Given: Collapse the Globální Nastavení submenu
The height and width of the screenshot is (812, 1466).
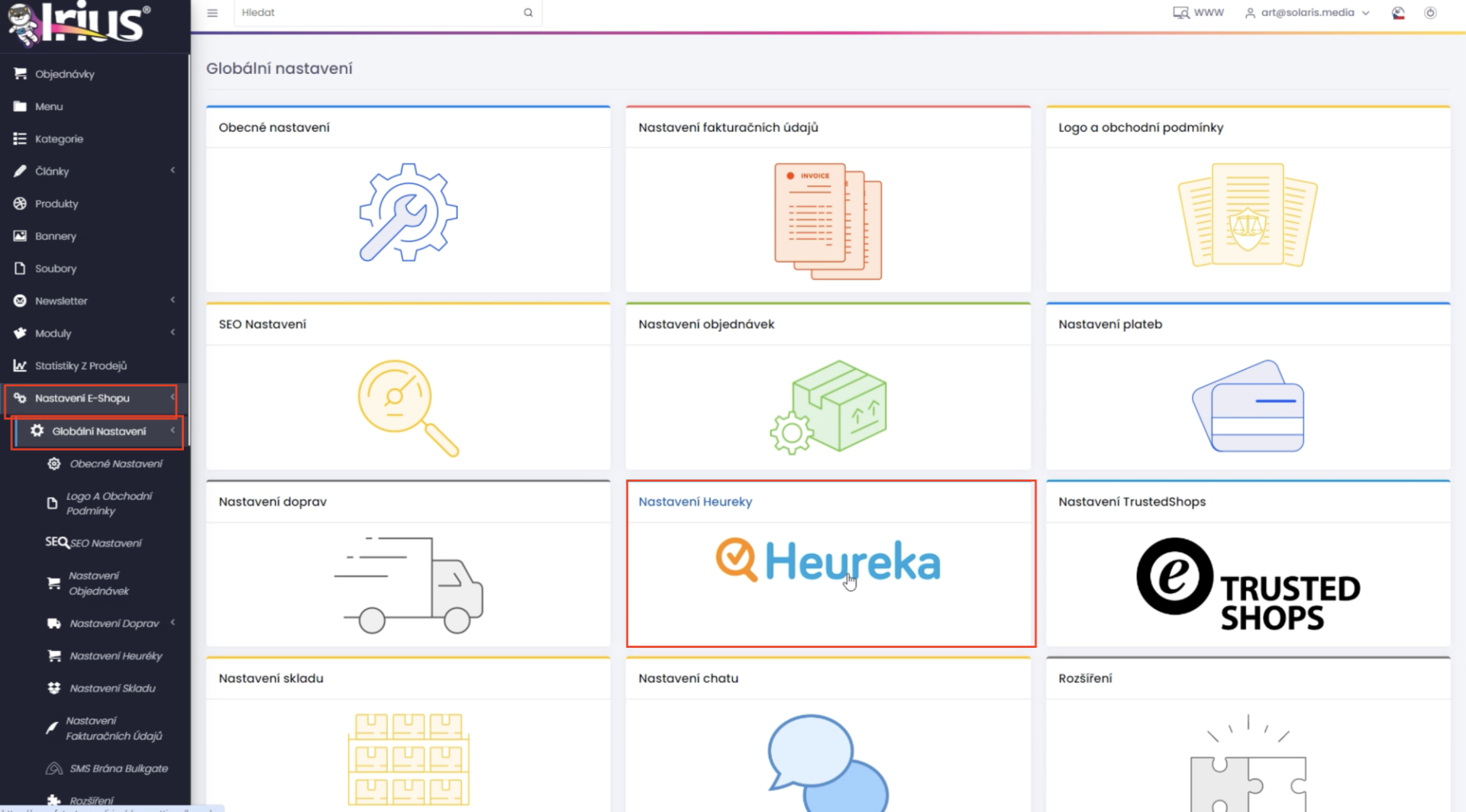Looking at the screenshot, I should pos(173,430).
